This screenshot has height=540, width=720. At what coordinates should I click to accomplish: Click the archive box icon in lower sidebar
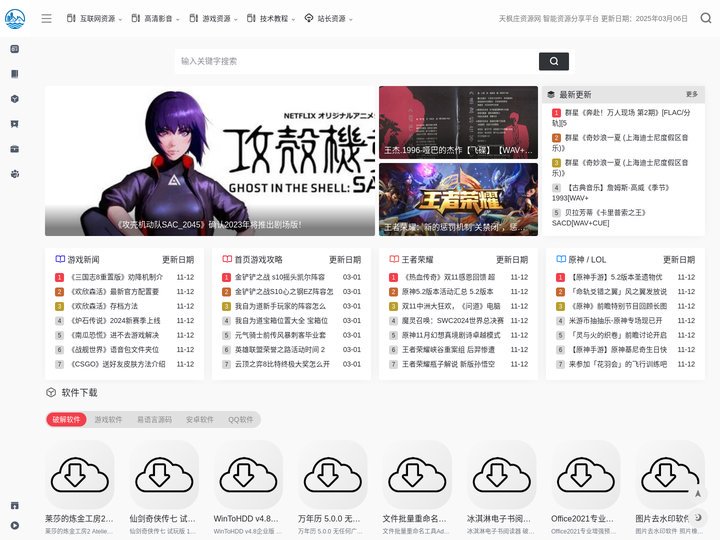15,506
